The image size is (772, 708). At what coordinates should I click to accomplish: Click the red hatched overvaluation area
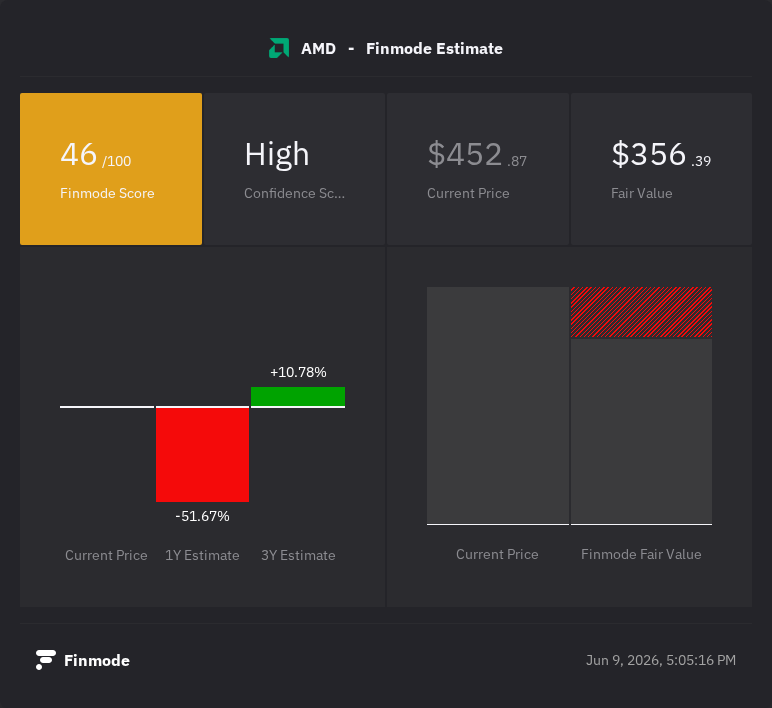[x=642, y=312]
